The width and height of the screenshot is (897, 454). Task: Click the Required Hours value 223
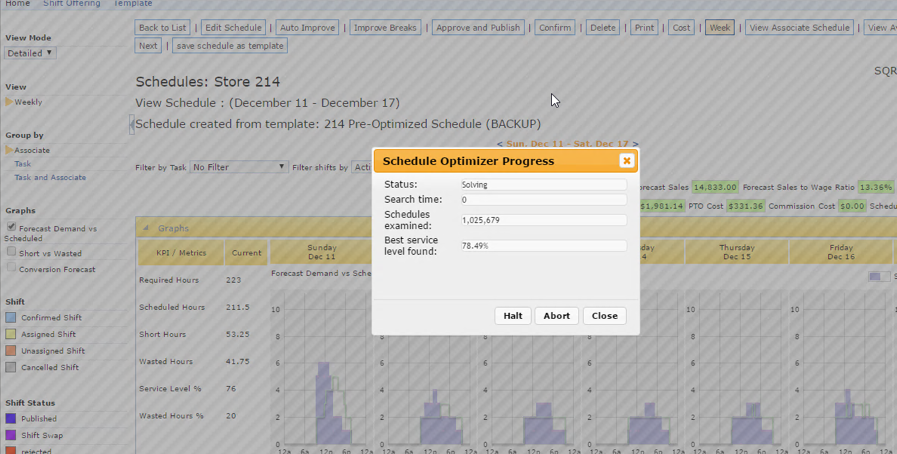tap(233, 280)
